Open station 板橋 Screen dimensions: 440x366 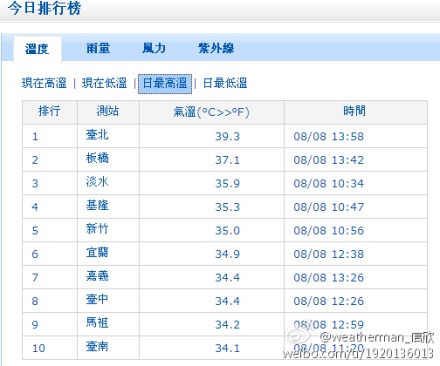[97, 158]
